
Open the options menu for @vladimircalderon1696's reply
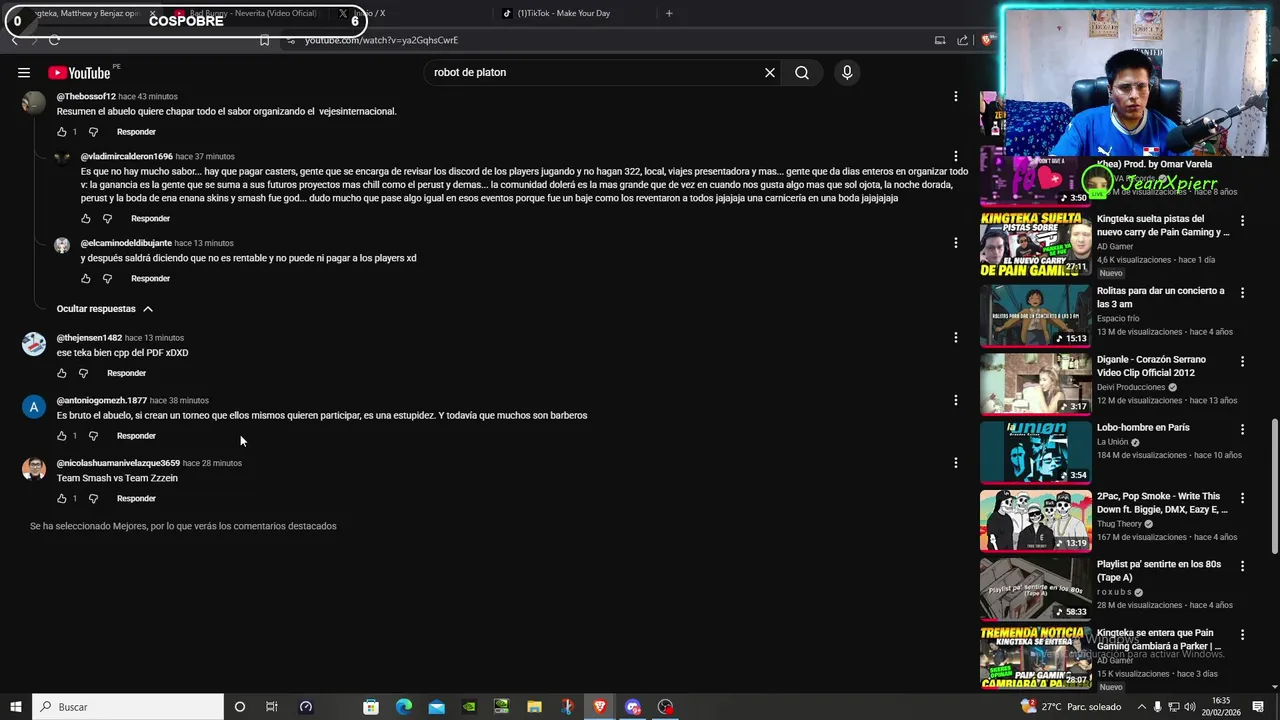click(955, 157)
